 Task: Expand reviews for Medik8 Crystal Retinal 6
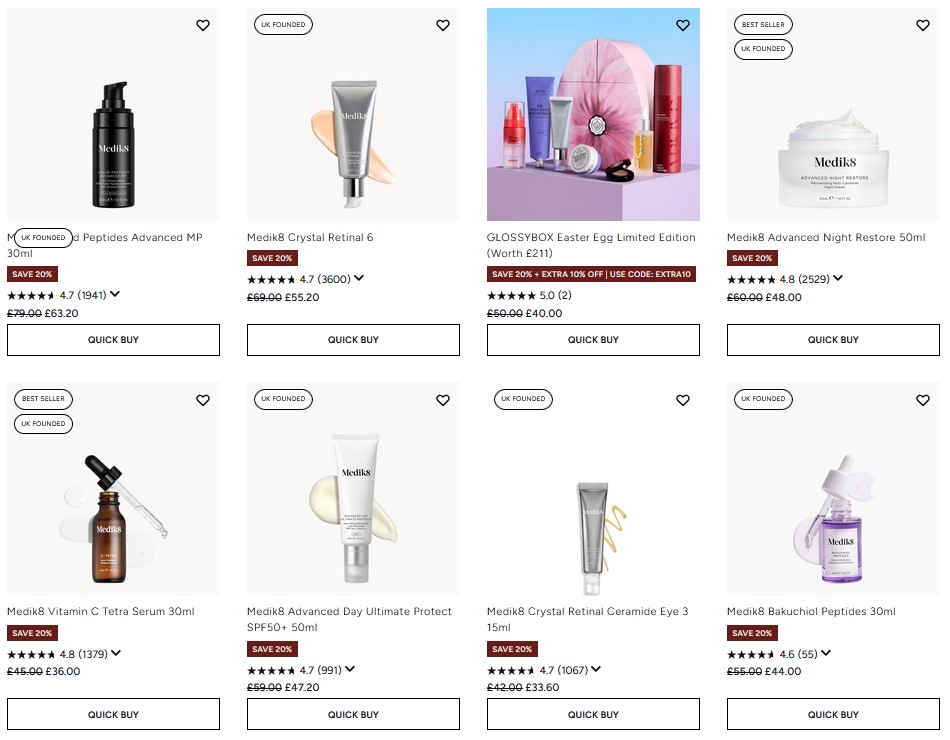click(x=359, y=279)
